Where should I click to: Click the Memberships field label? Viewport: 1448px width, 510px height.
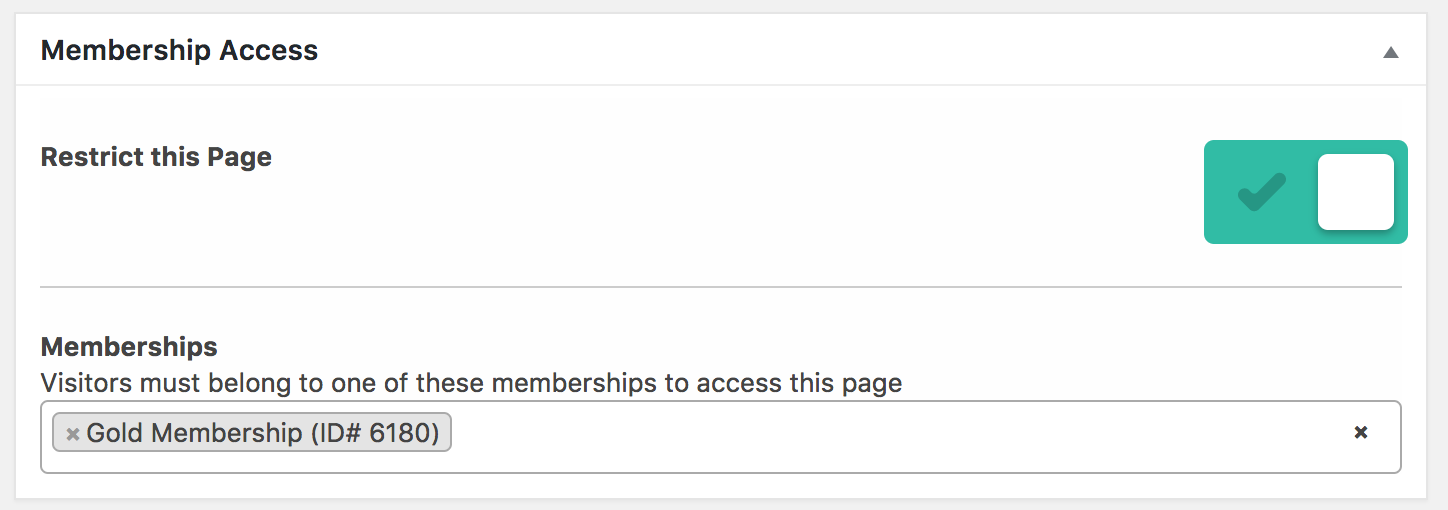[129, 347]
